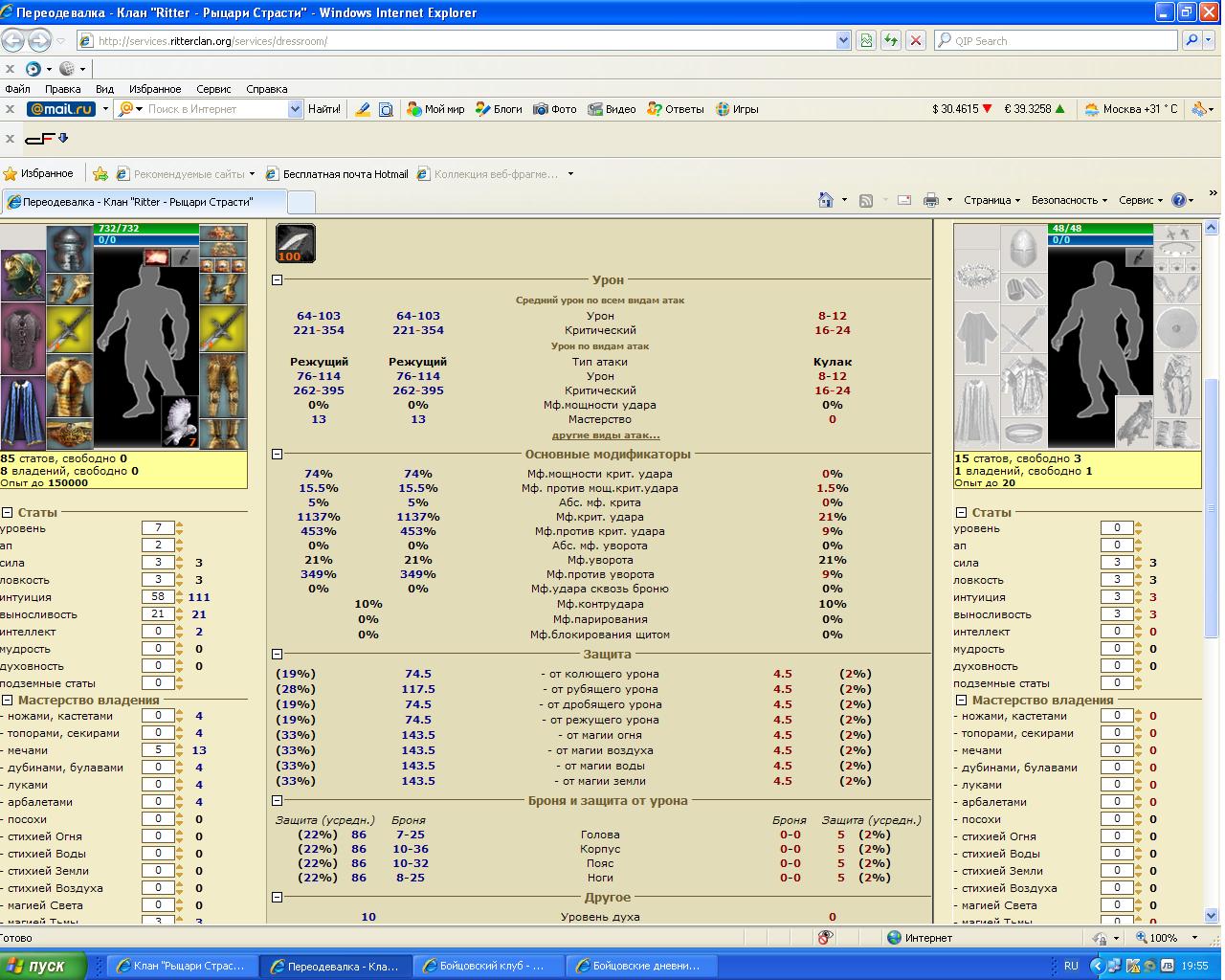Click the golden leg armor on left character

pyautogui.click(x=222, y=383)
